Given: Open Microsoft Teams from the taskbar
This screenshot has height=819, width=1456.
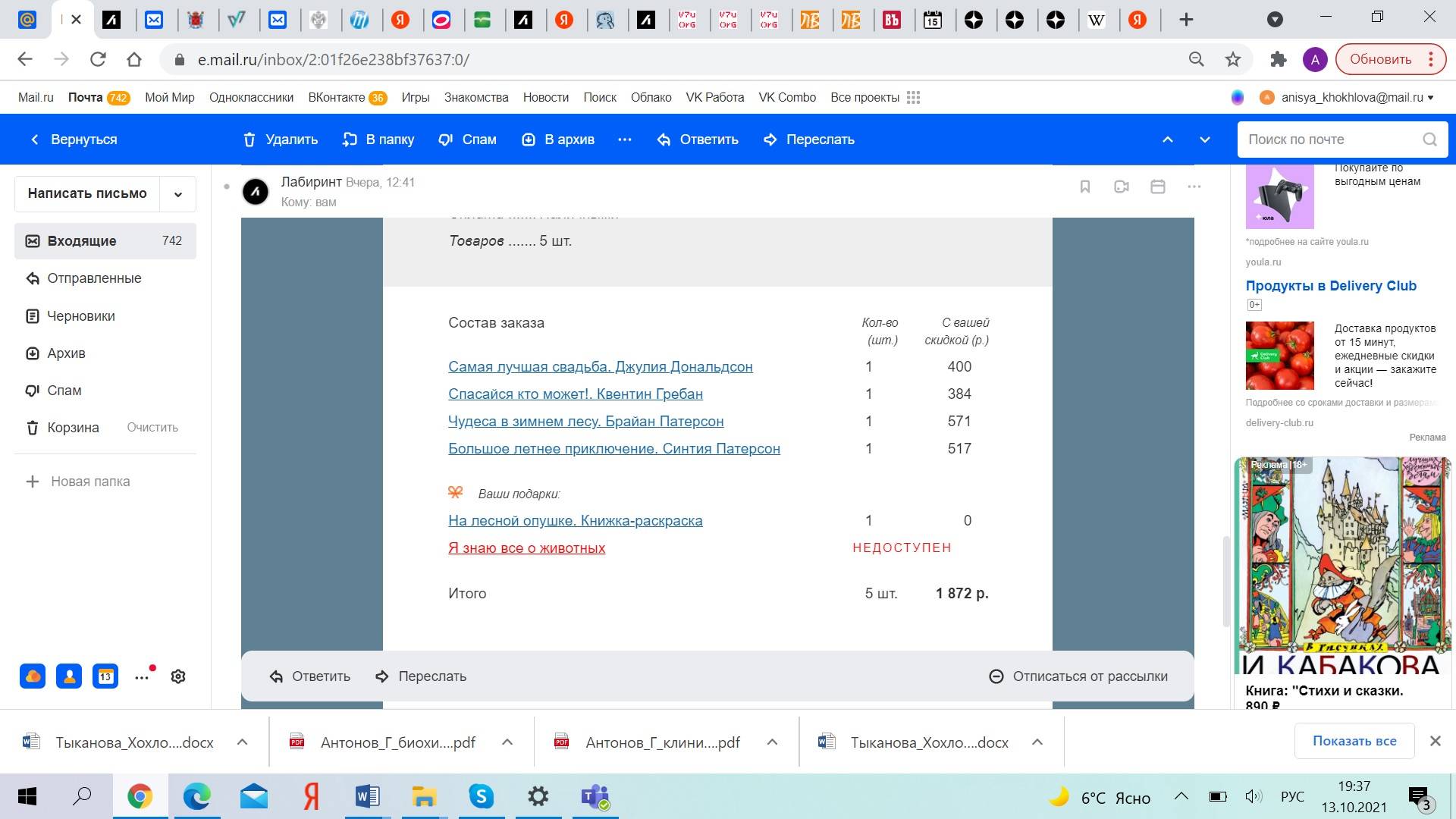Looking at the screenshot, I should pyautogui.click(x=595, y=796).
